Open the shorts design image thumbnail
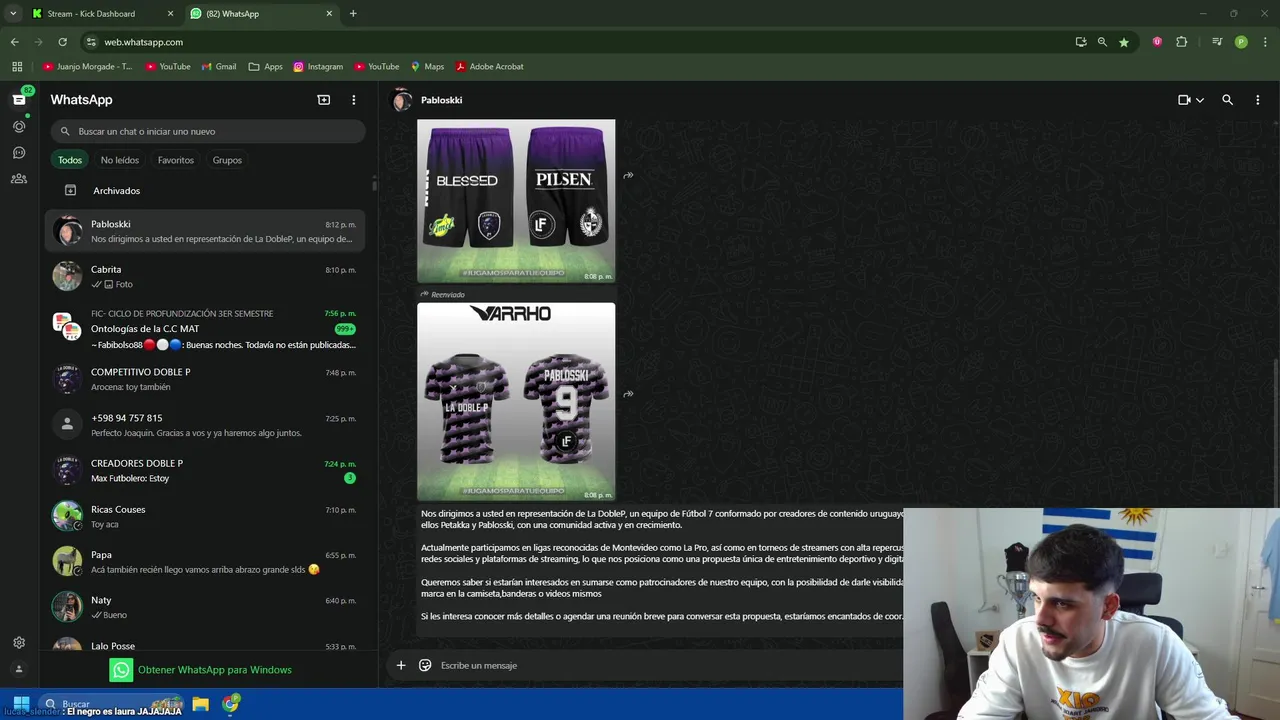The height and width of the screenshot is (720, 1280). 516,201
